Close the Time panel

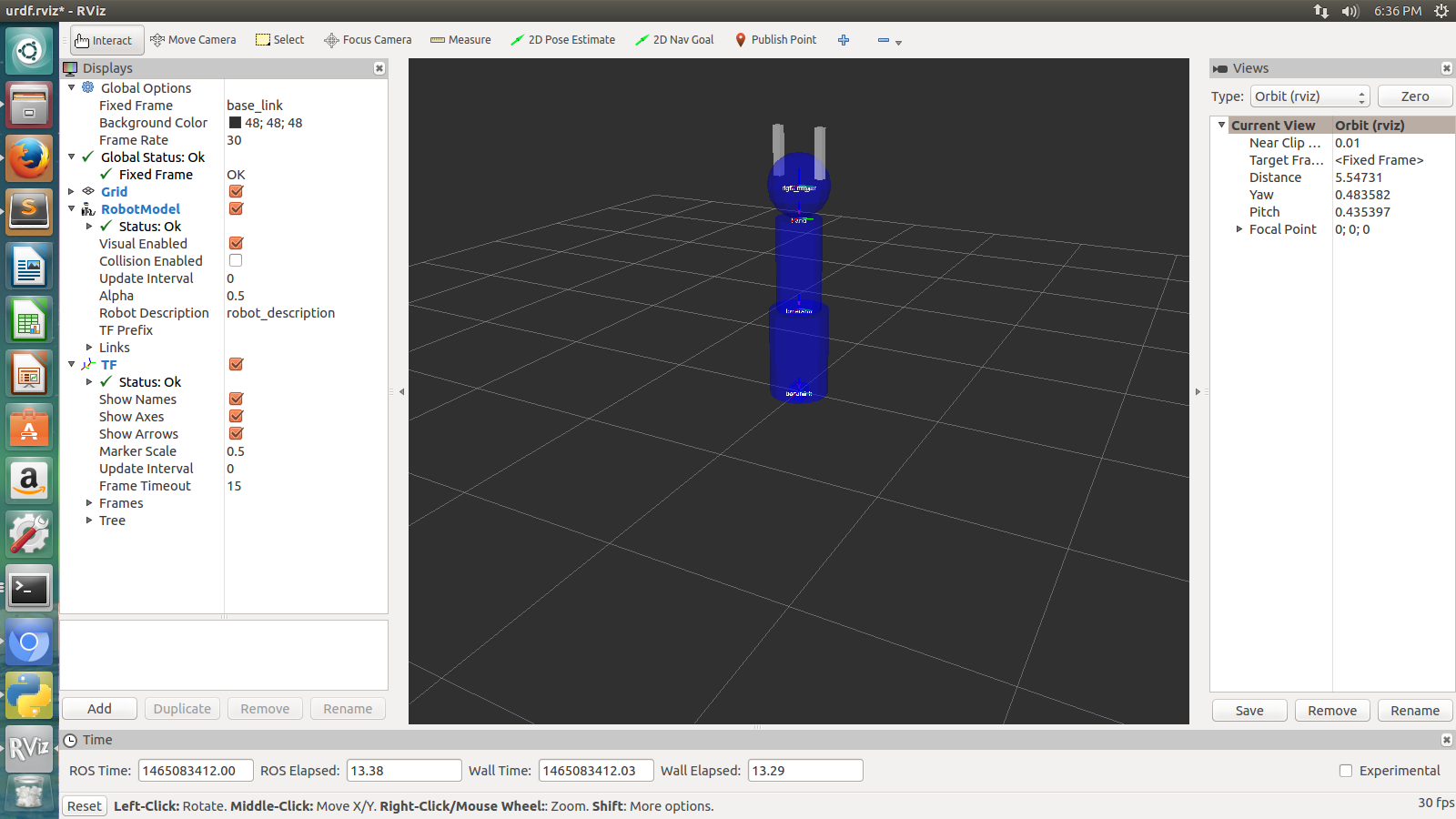(x=1446, y=740)
